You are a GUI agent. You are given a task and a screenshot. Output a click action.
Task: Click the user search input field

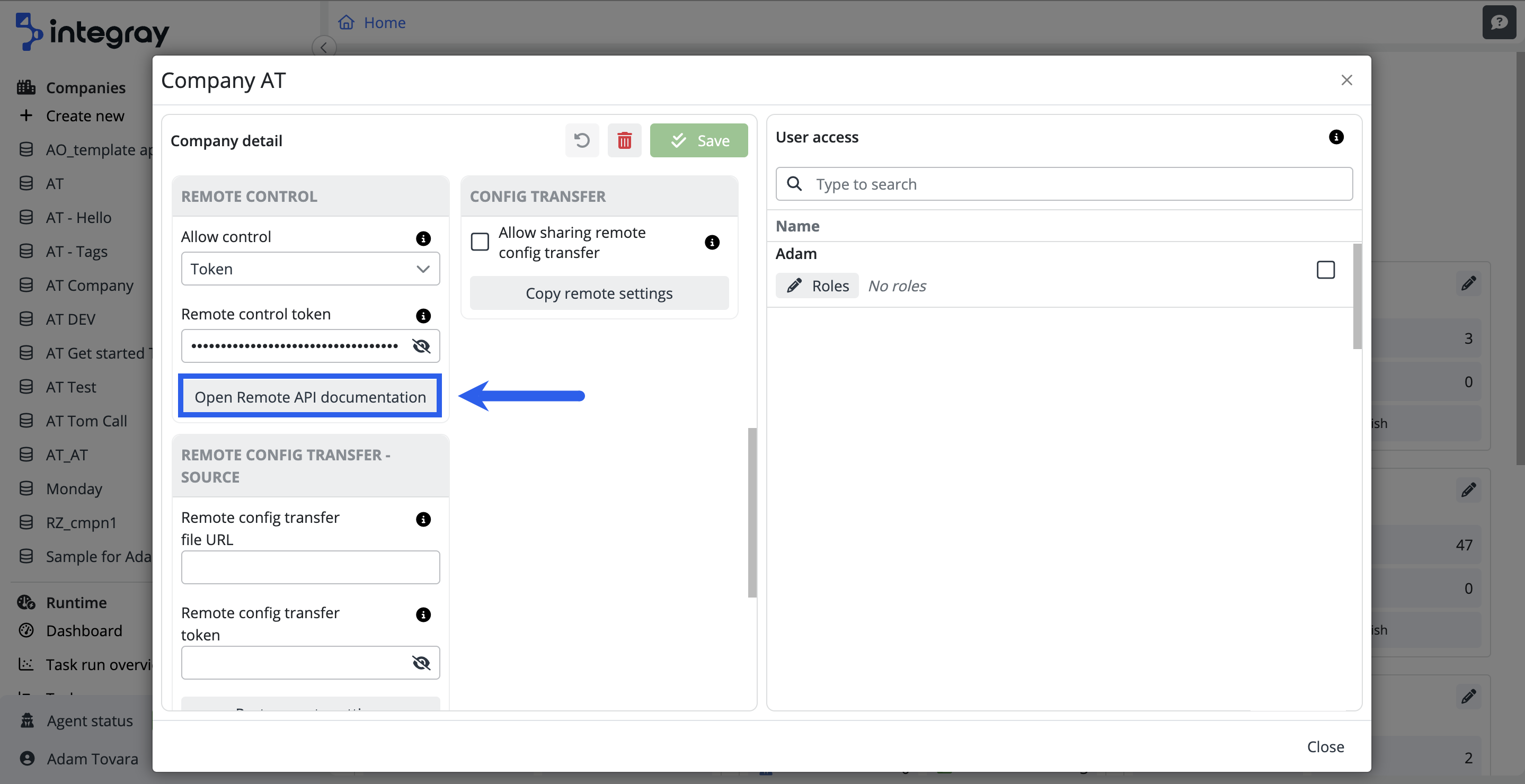coord(1071,184)
